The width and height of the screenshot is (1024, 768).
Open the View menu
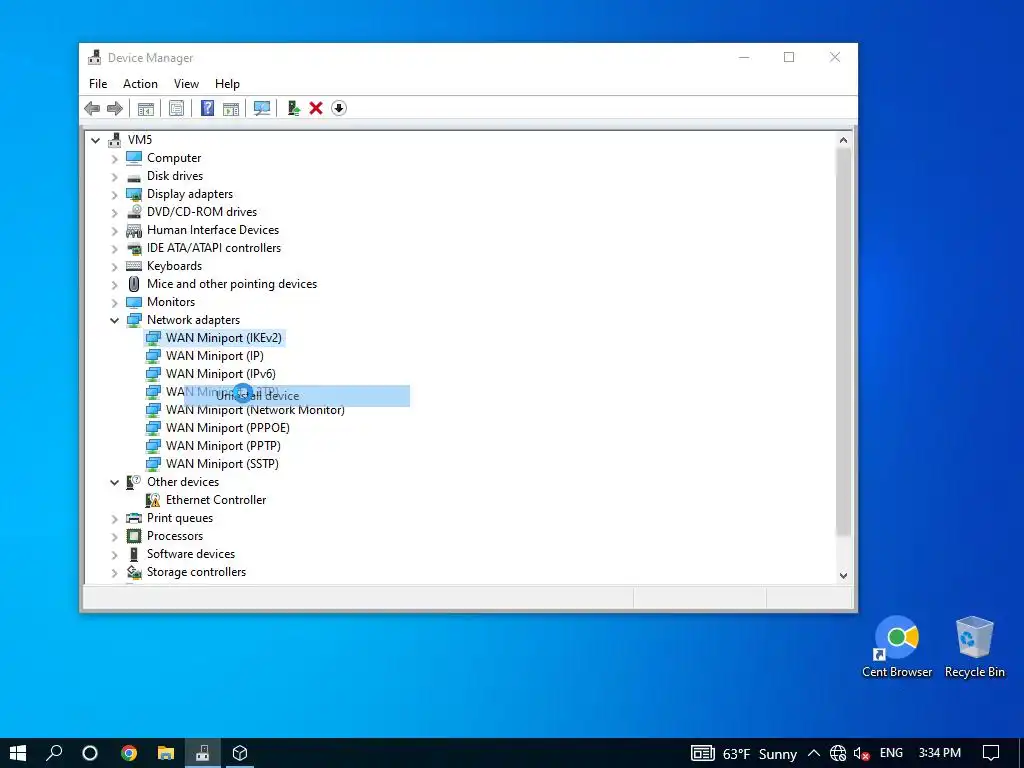pos(186,84)
